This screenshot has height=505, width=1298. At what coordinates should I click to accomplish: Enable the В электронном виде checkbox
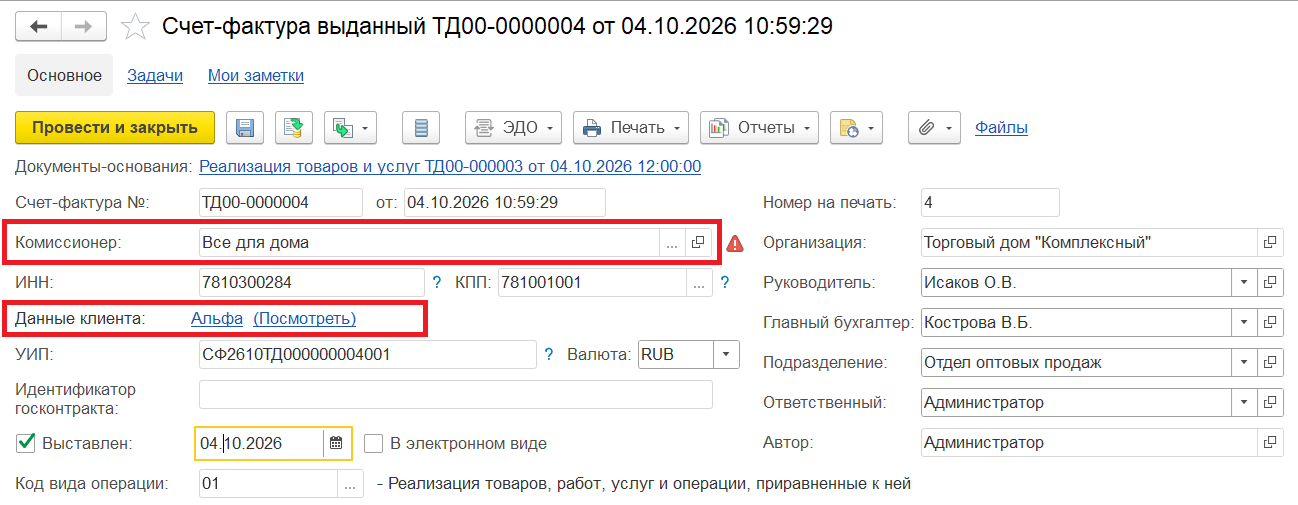coord(373,443)
